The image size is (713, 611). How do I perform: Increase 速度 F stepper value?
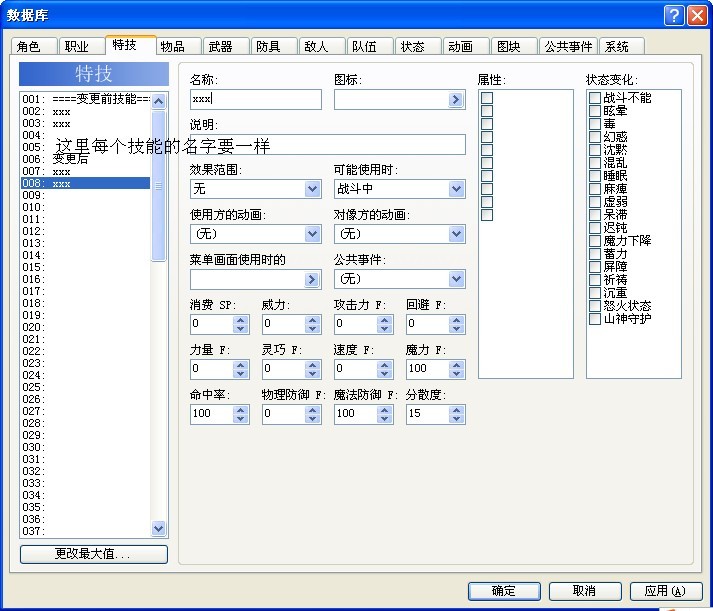(385, 365)
